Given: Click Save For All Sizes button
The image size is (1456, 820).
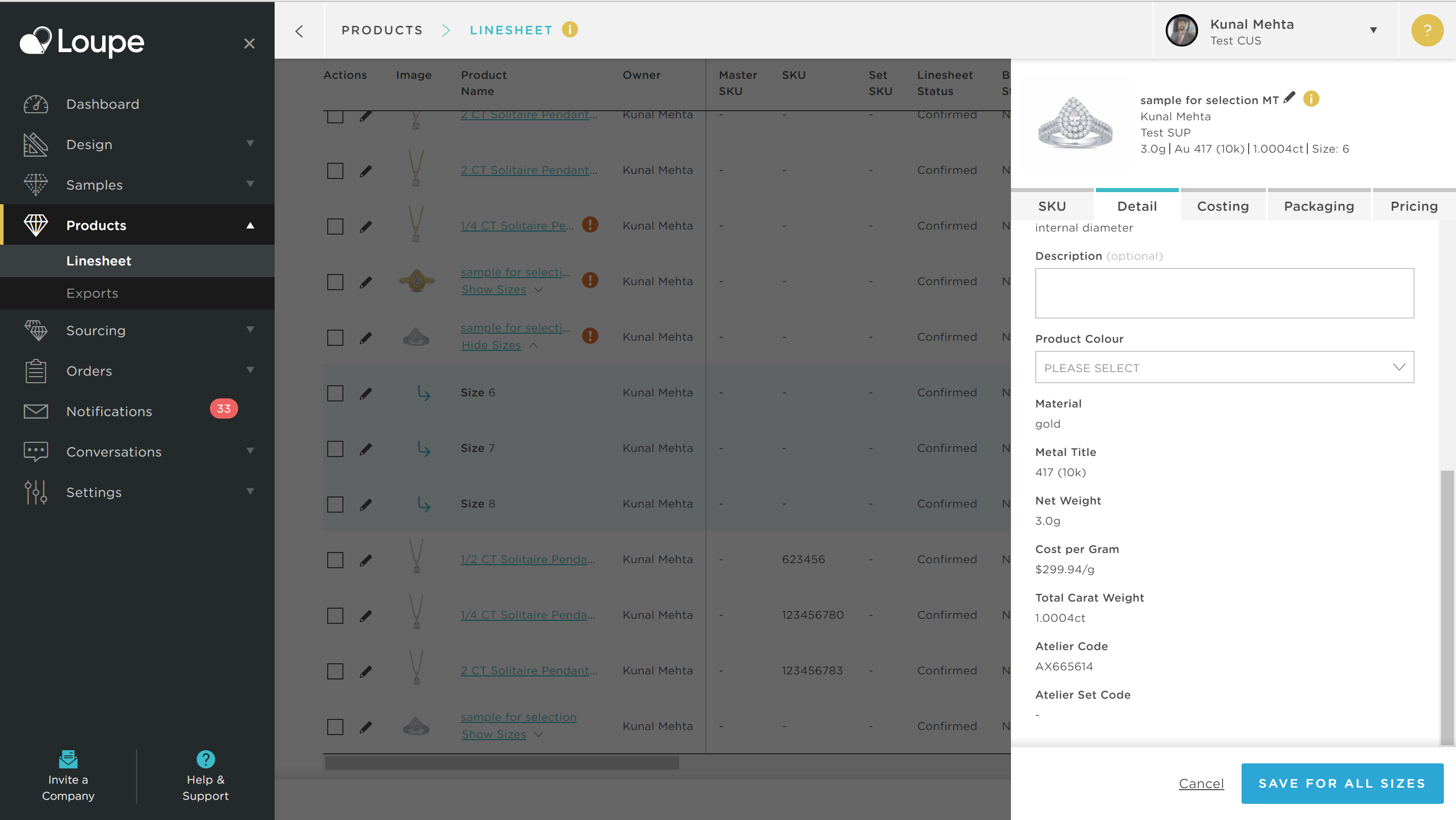Looking at the screenshot, I should 1342,783.
